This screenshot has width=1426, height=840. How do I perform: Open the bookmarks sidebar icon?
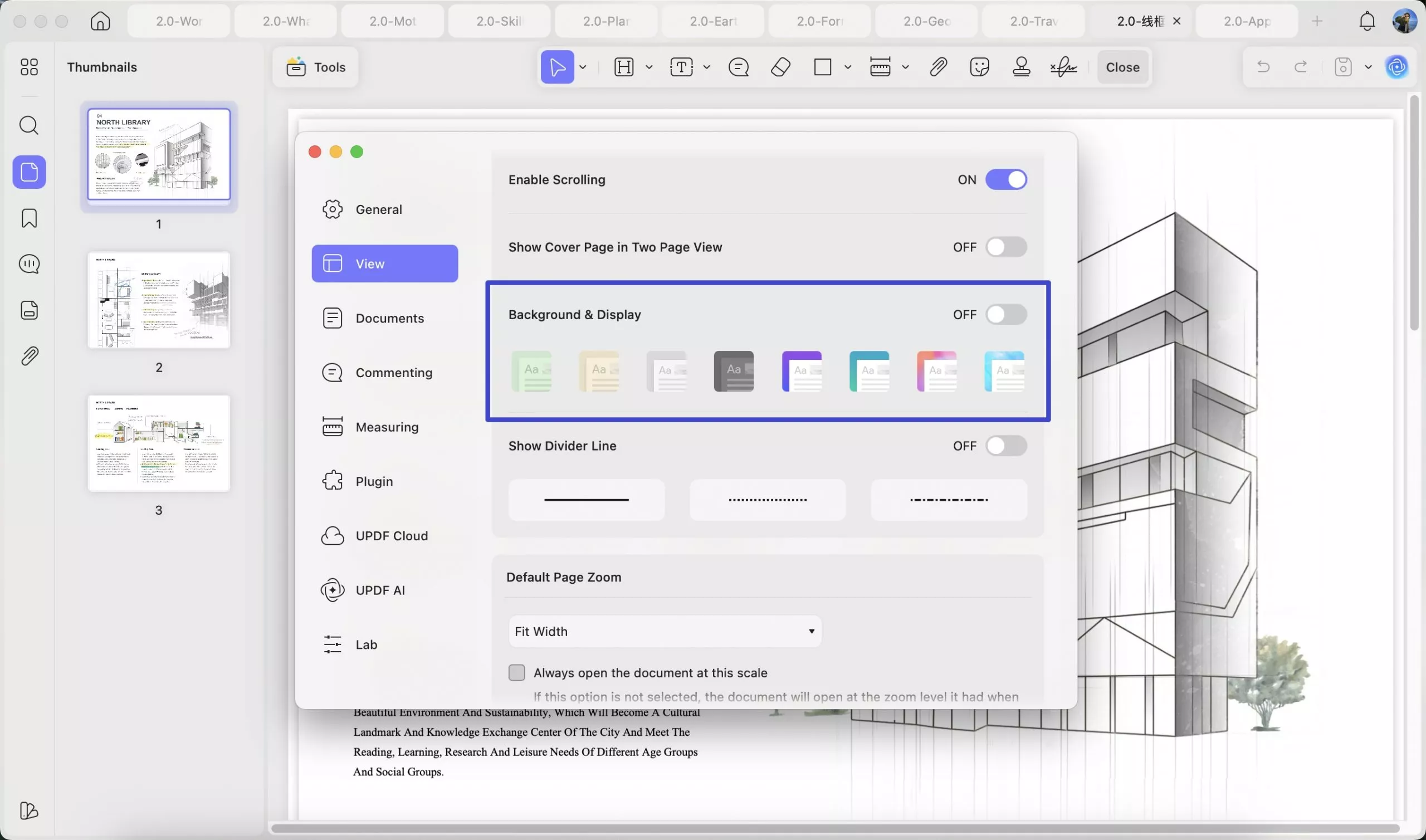[29, 218]
